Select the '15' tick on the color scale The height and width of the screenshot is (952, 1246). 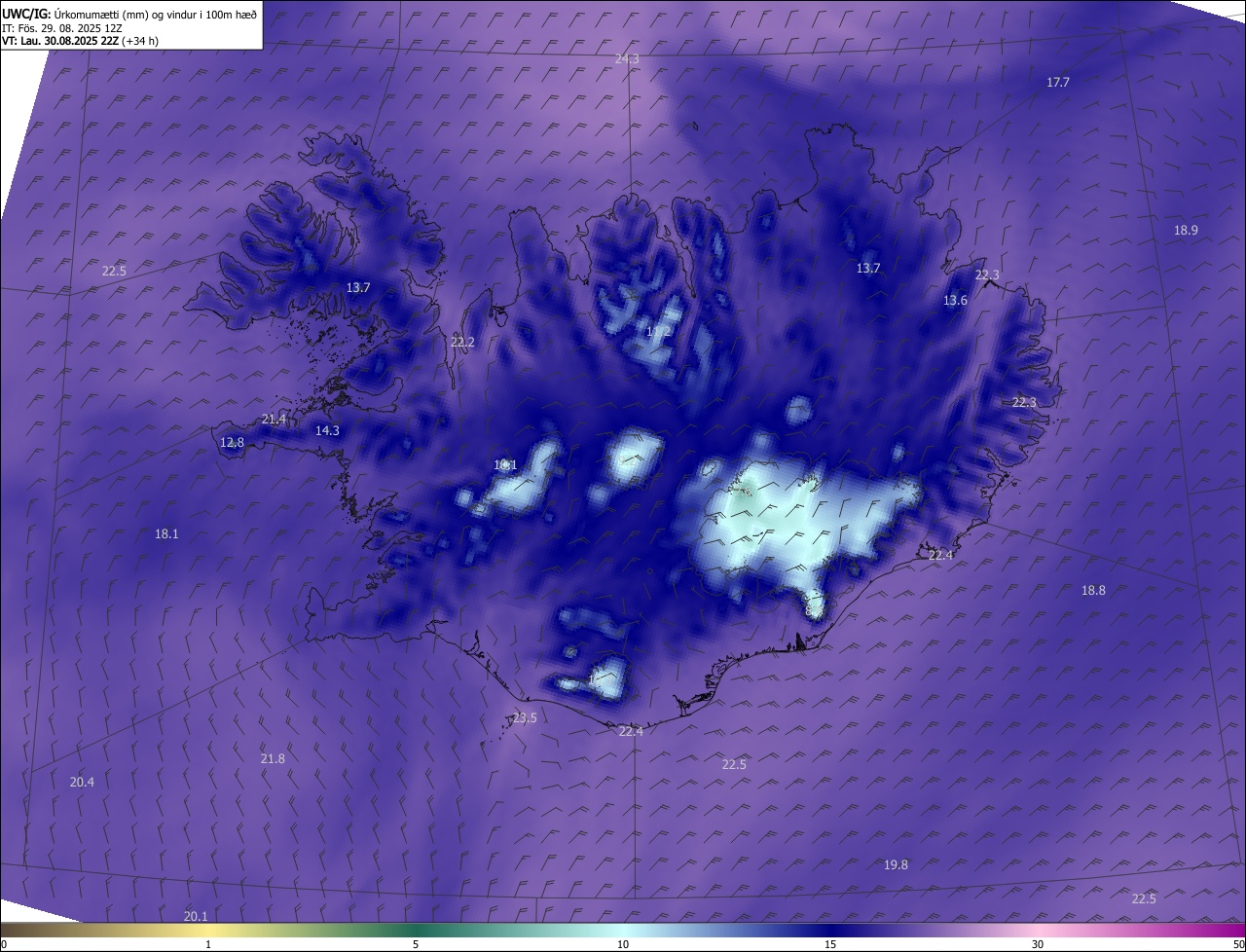[x=830, y=944]
